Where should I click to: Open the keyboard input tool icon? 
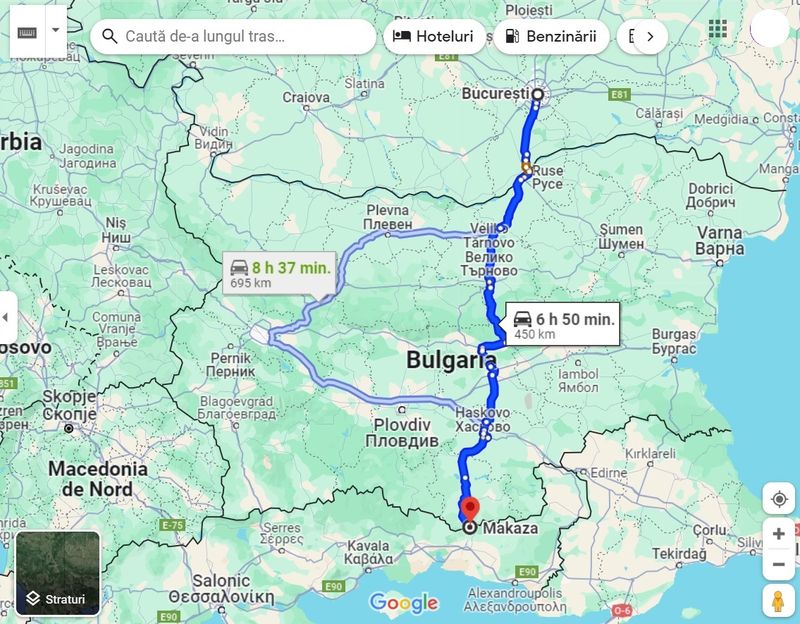coord(28,32)
